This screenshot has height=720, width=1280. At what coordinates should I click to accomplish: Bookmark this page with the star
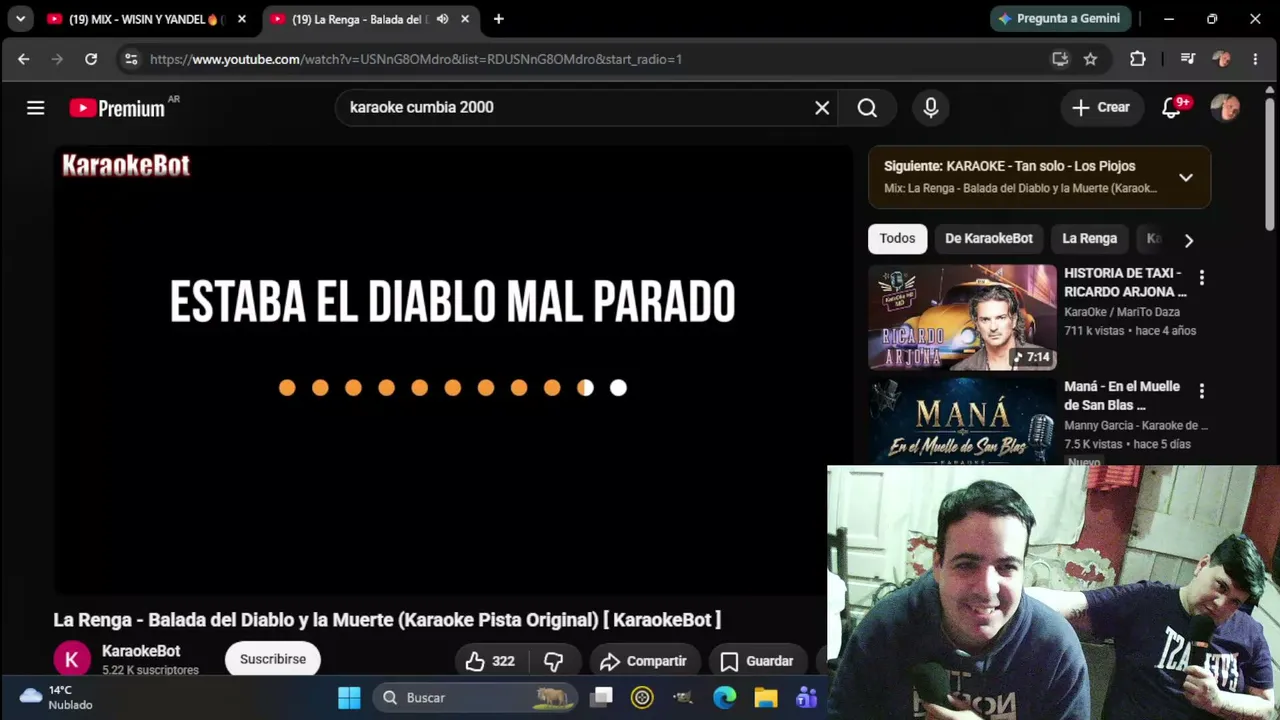tap(1090, 59)
